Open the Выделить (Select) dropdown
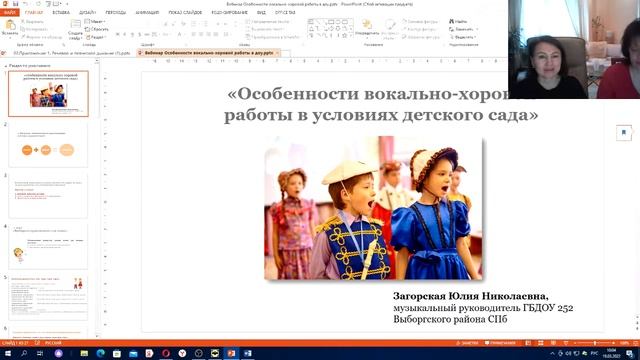This screenshot has width=640, height=360. pos(462,37)
